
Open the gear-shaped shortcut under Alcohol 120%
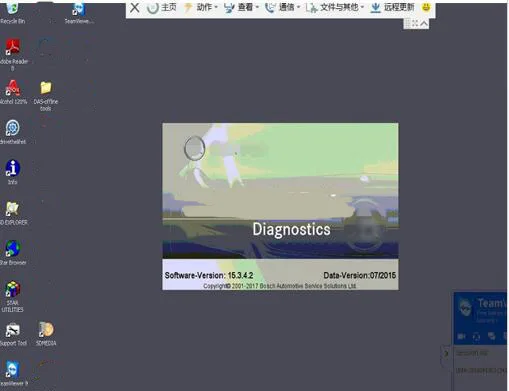[x=13, y=132]
